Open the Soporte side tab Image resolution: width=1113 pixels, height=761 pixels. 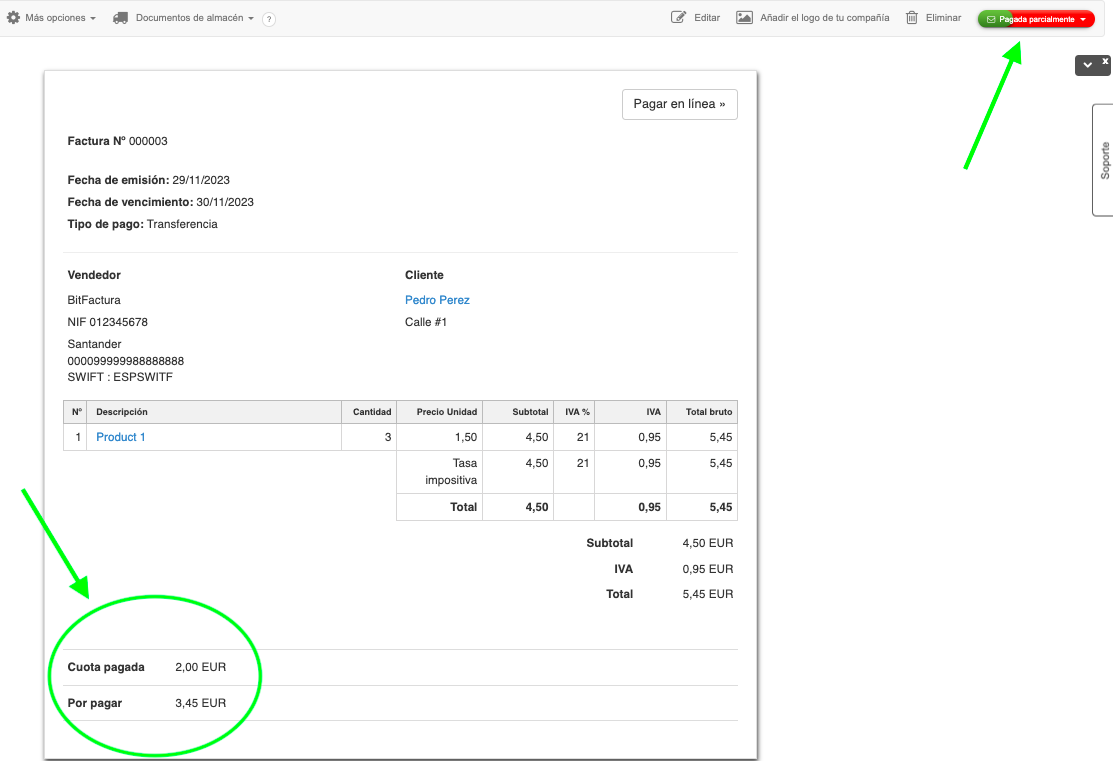coord(1104,160)
